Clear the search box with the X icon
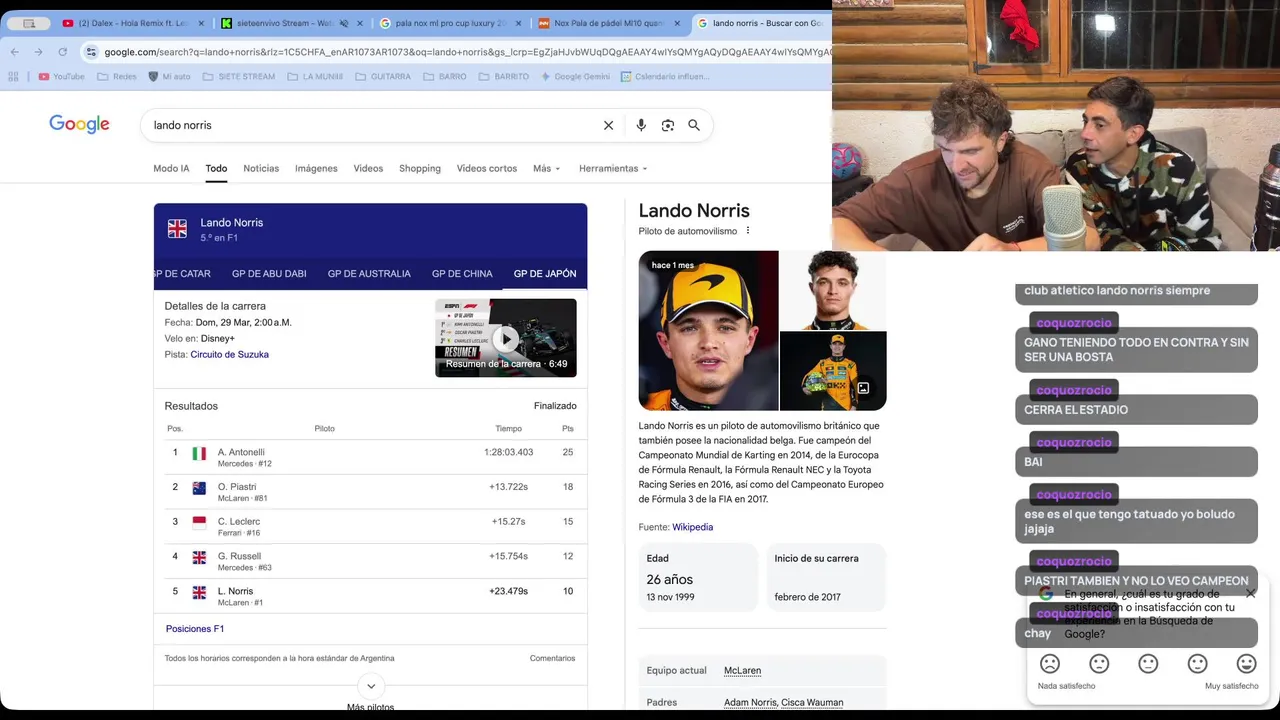The image size is (1280, 720). coord(608,125)
